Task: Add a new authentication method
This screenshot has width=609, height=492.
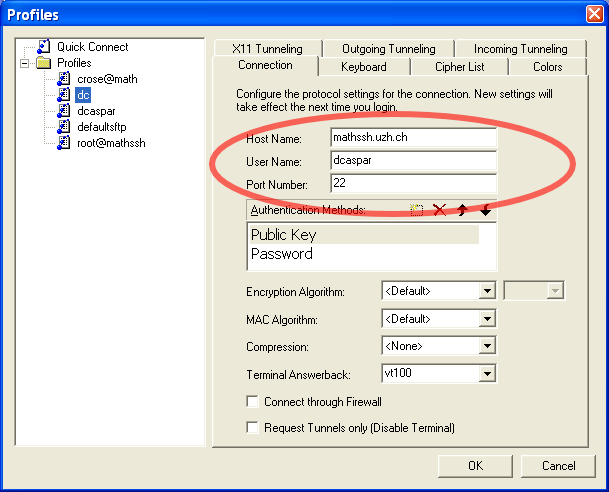Action: (x=417, y=210)
